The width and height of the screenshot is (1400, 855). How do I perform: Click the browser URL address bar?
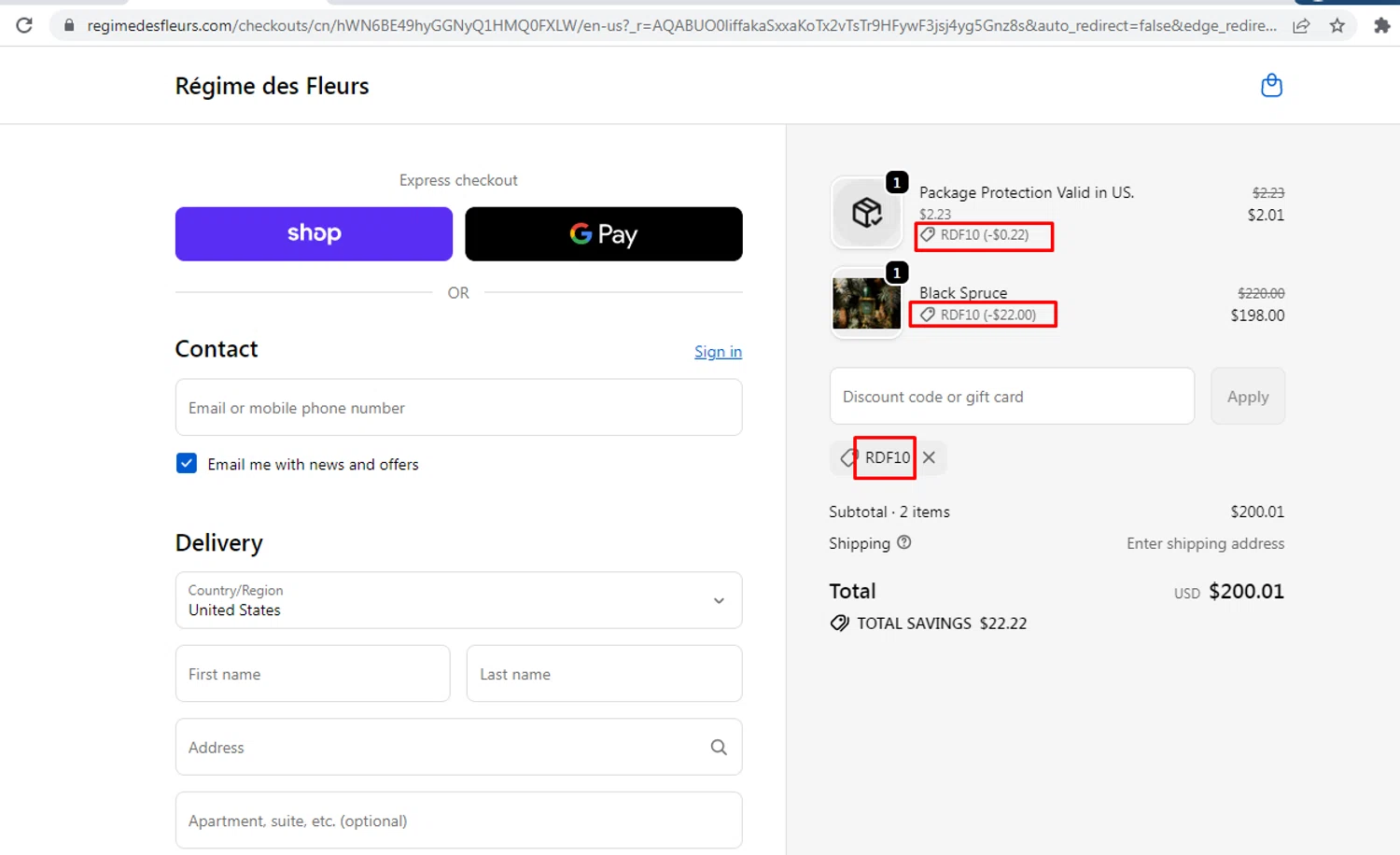coord(681,25)
